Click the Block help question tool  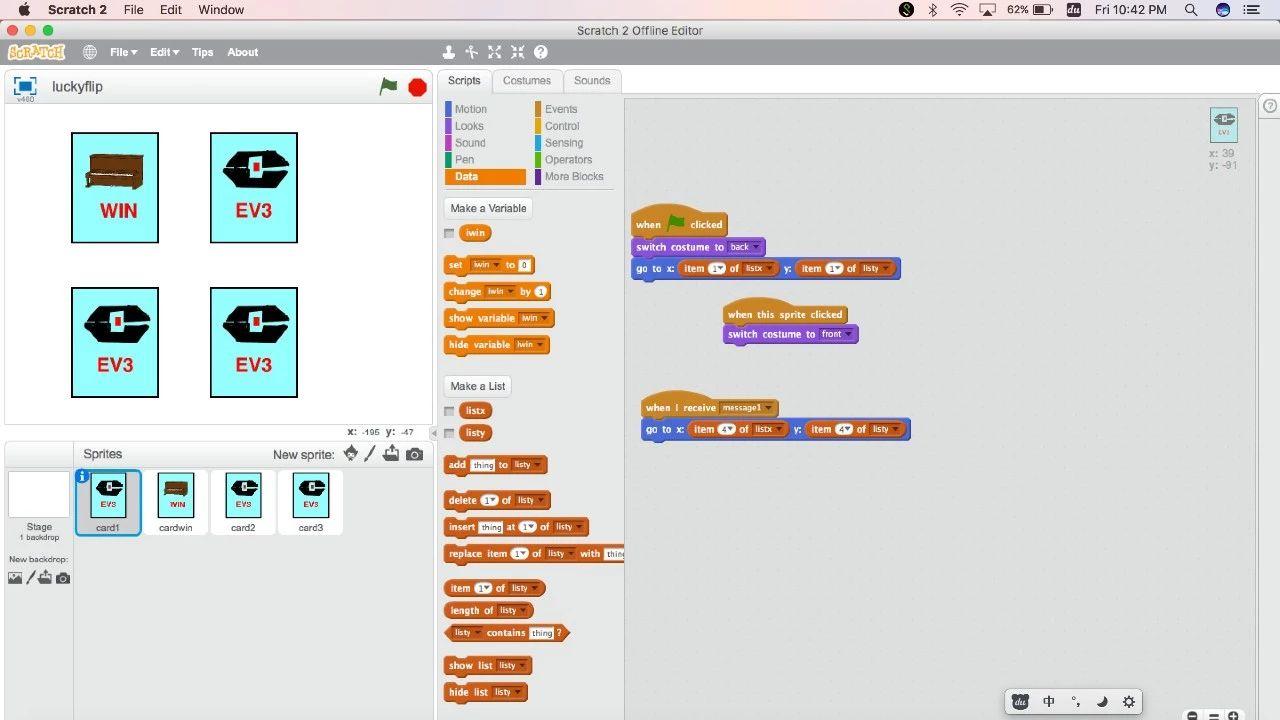pos(540,52)
